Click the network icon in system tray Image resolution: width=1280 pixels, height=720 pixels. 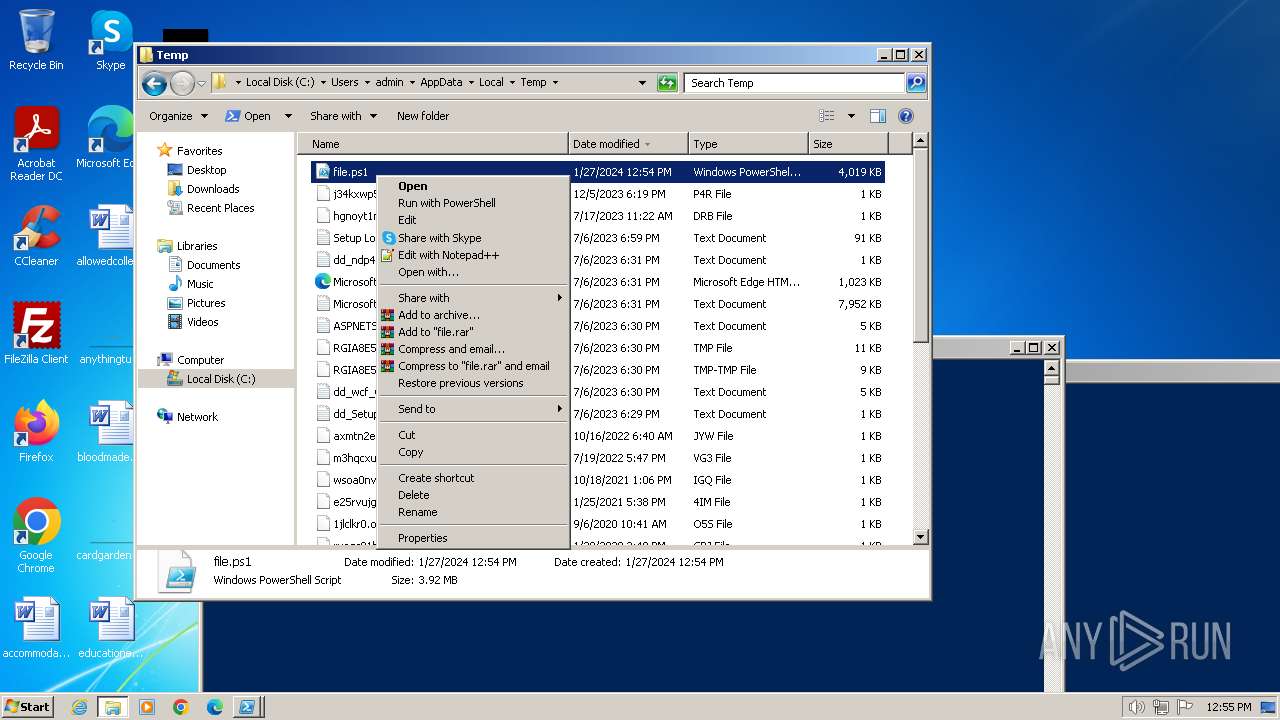point(1161,707)
